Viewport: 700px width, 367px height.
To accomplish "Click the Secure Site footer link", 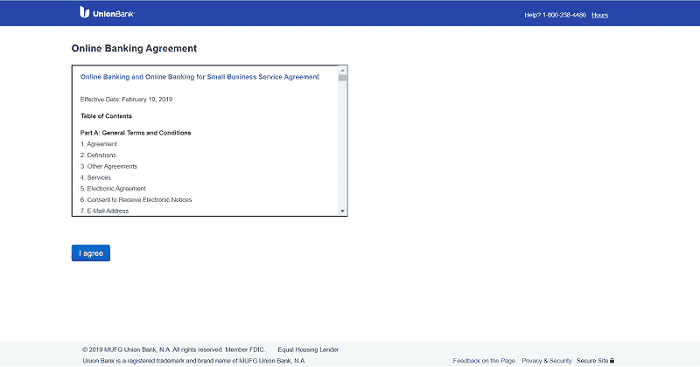I will tap(592, 361).
